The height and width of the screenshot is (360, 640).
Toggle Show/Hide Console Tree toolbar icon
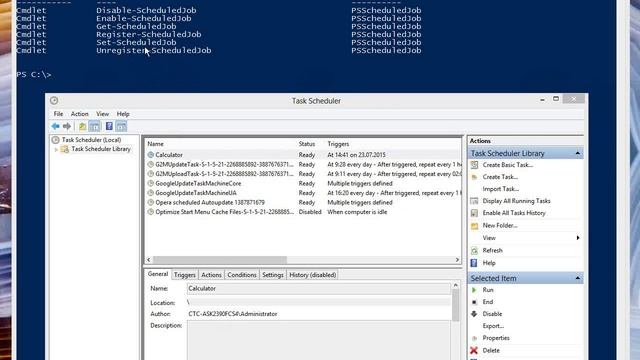pyautogui.click(x=94, y=126)
